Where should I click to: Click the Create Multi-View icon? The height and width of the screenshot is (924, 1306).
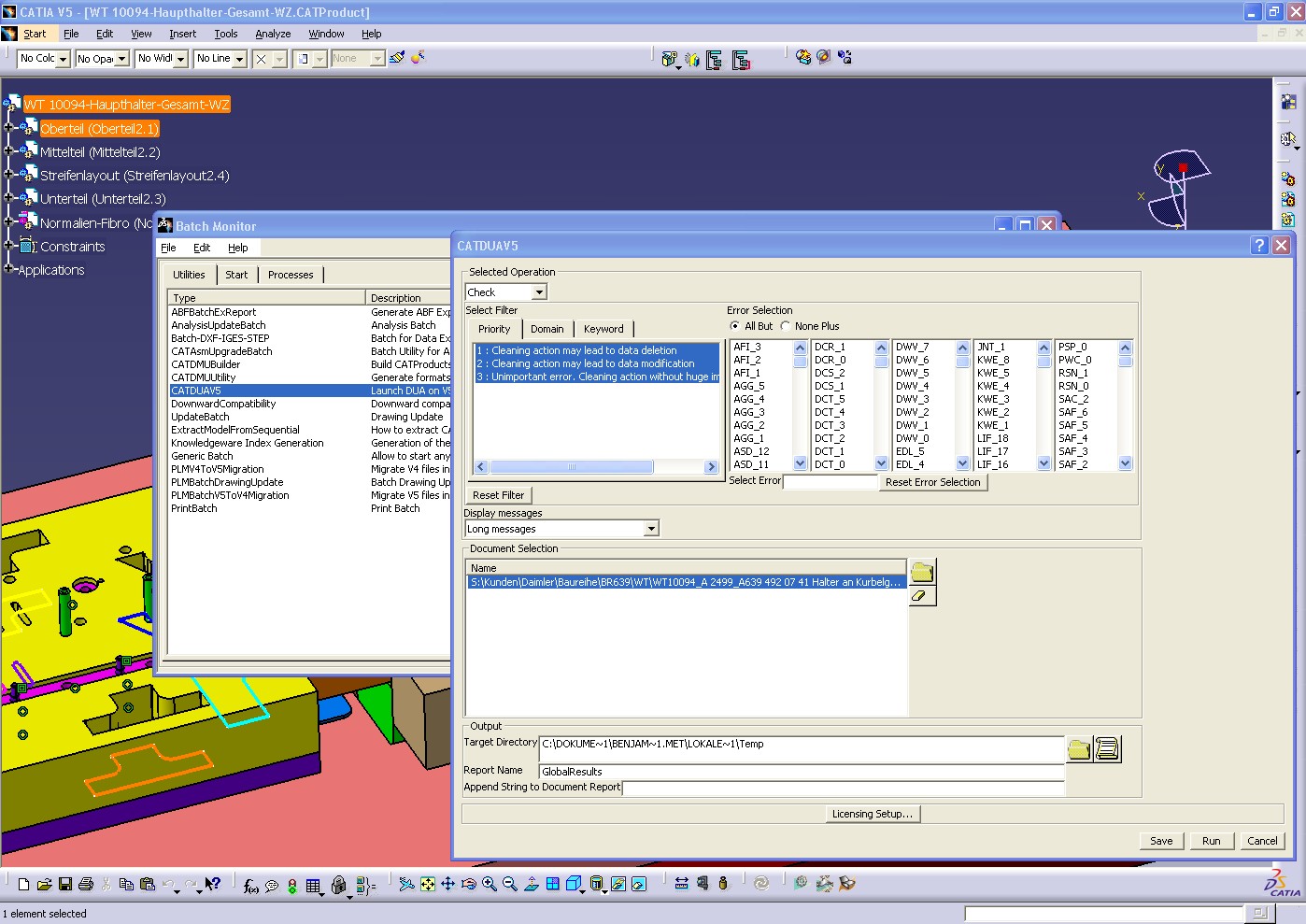pyautogui.click(x=553, y=884)
